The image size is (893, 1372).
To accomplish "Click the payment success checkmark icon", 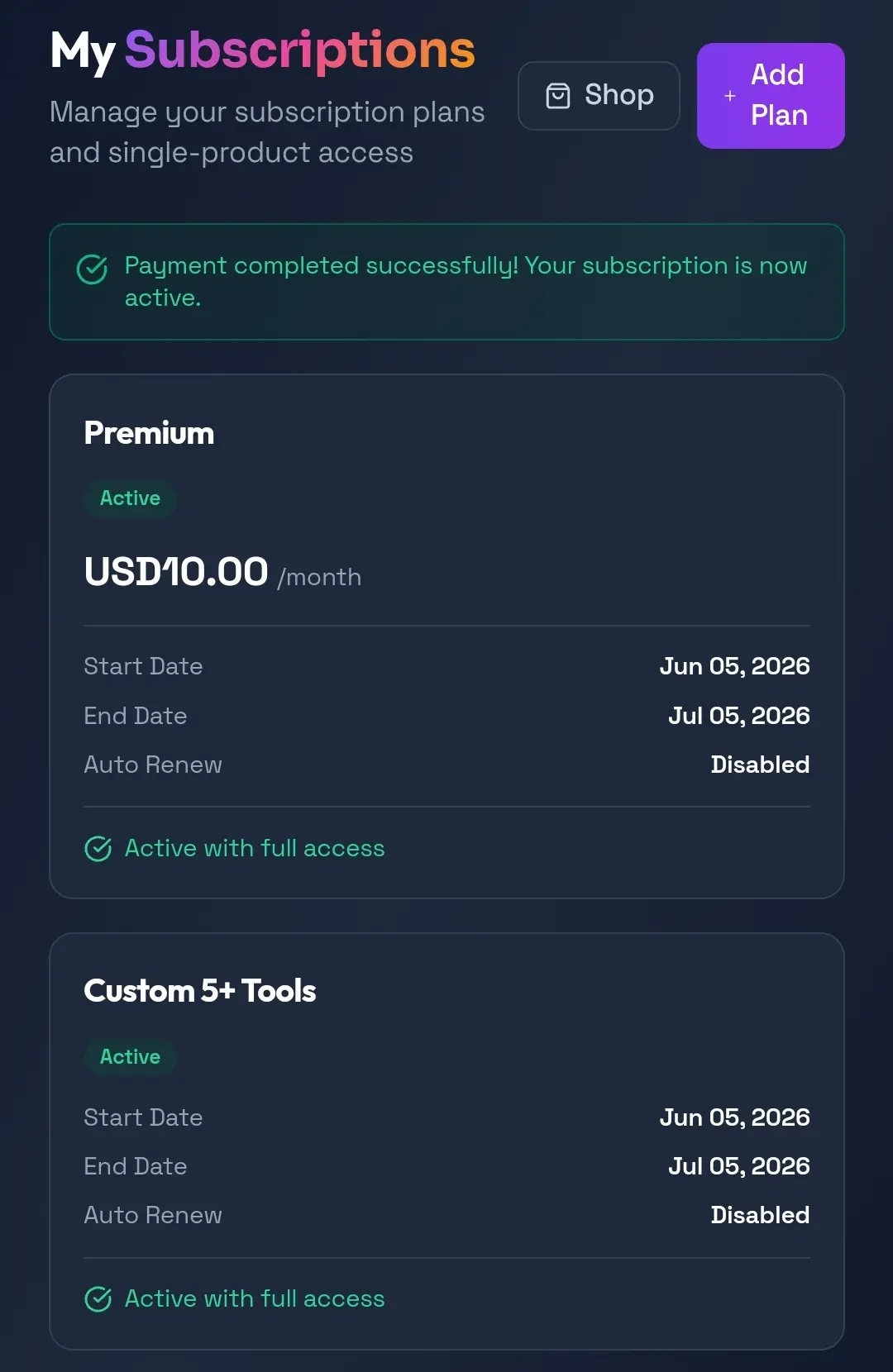I will (92, 269).
